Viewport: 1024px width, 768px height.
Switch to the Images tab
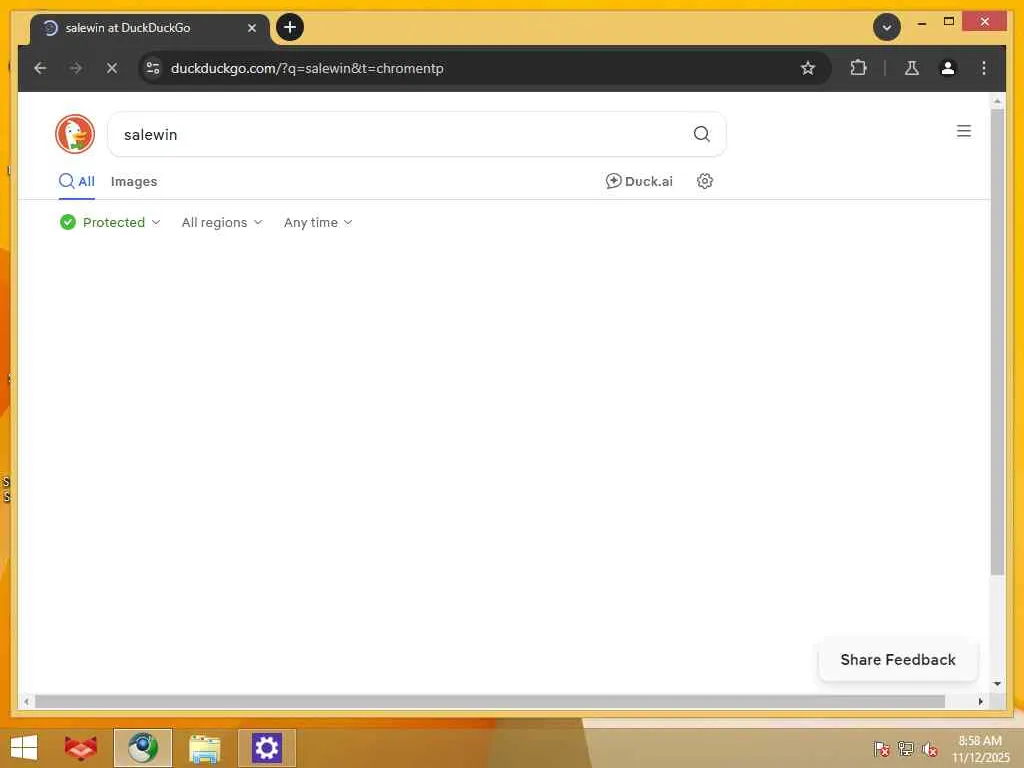tap(134, 182)
